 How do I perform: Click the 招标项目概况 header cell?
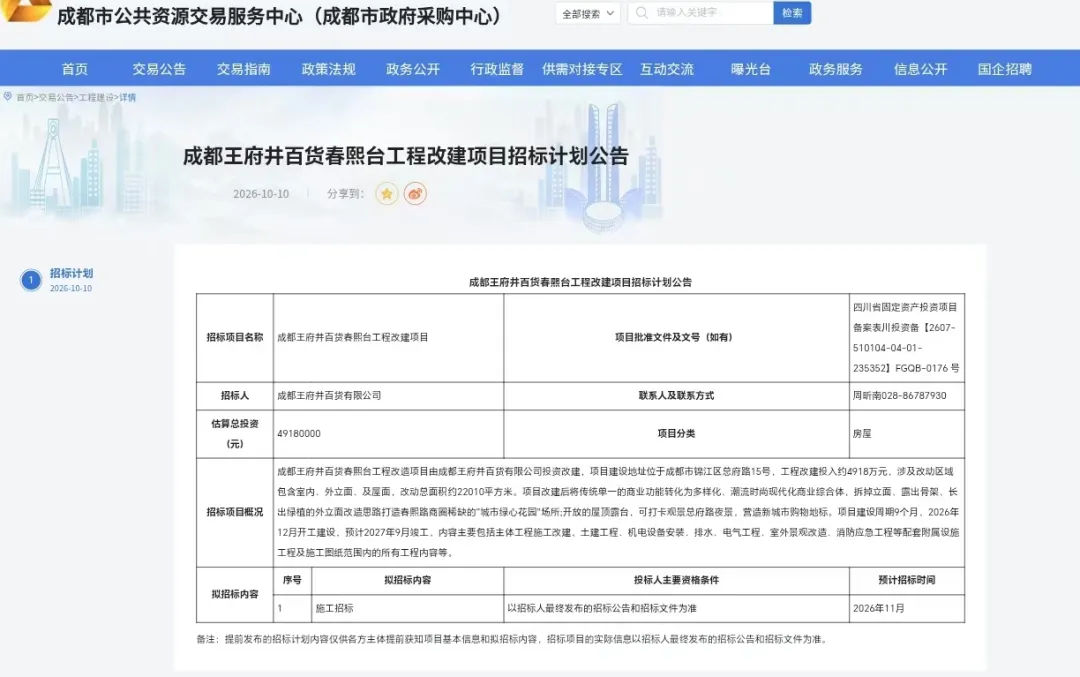pos(235,512)
